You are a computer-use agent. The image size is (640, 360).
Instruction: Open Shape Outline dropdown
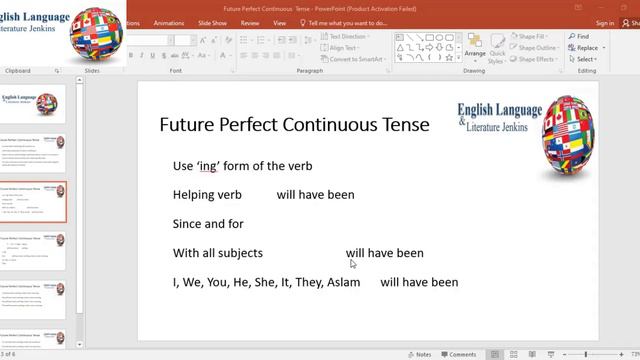(x=535, y=48)
